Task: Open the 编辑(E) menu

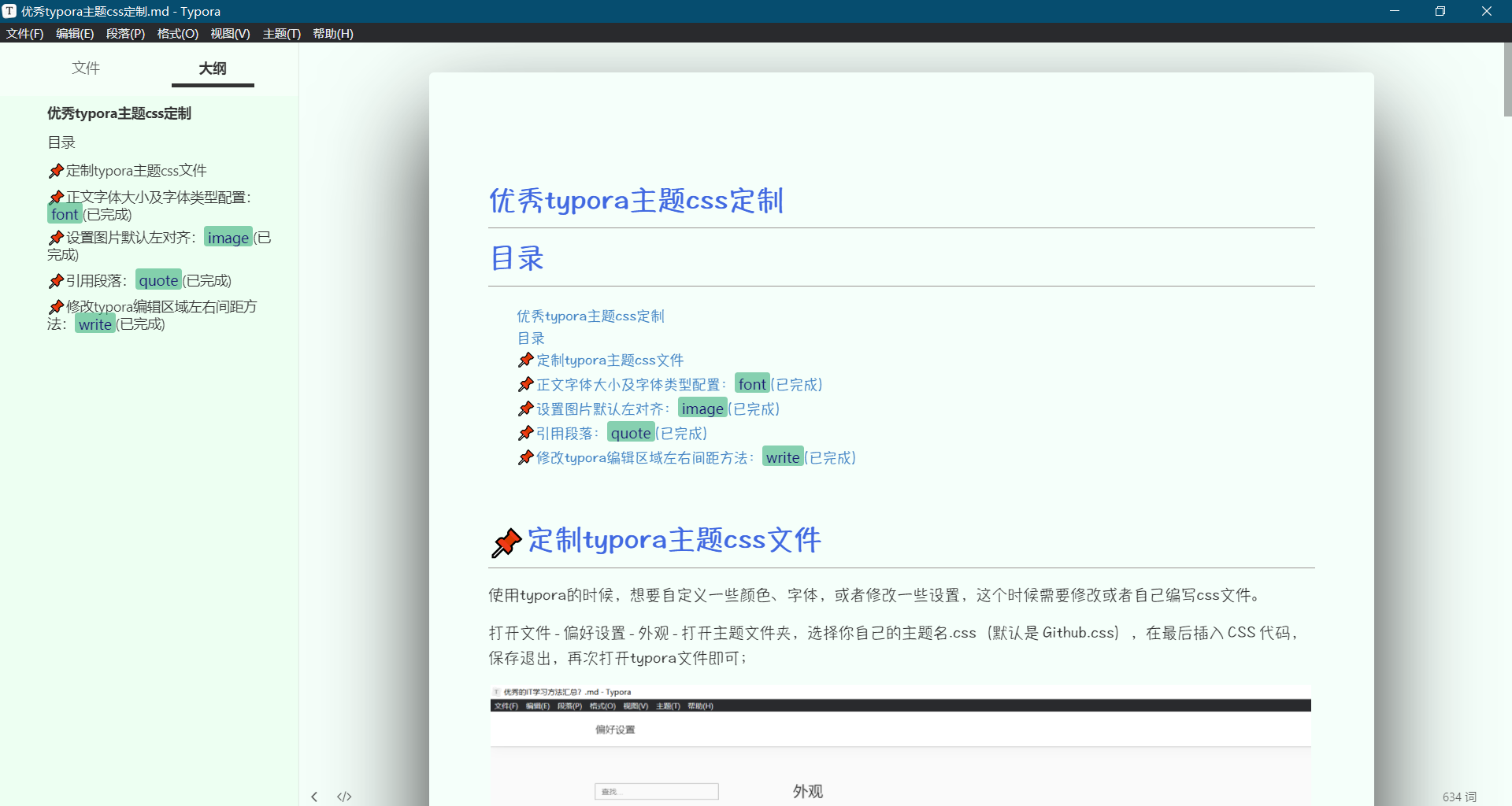Action: 75,33
